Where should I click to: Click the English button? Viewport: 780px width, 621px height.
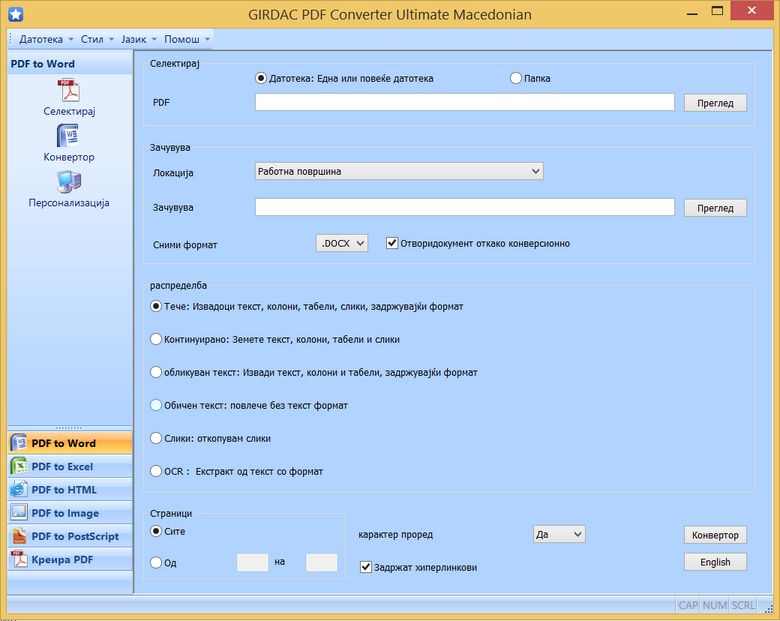tap(715, 562)
